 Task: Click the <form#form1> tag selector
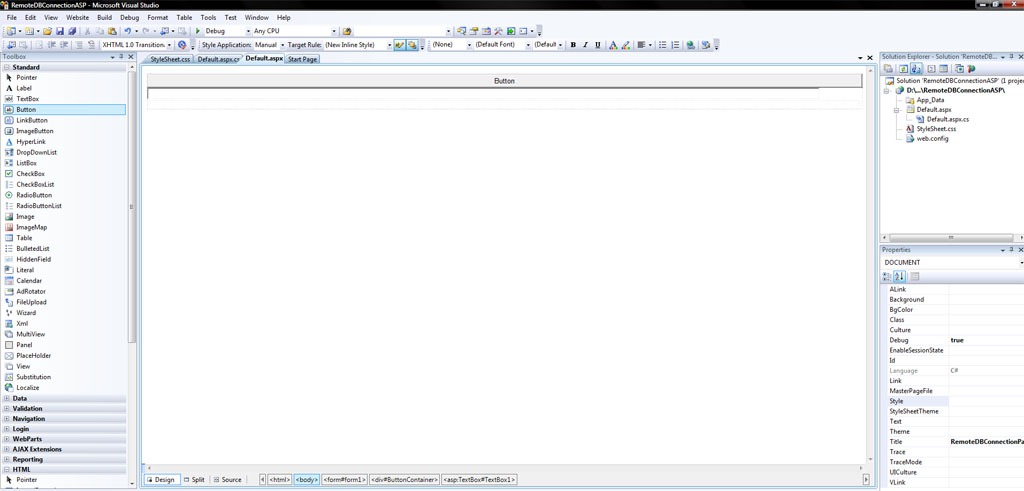[x=344, y=480]
